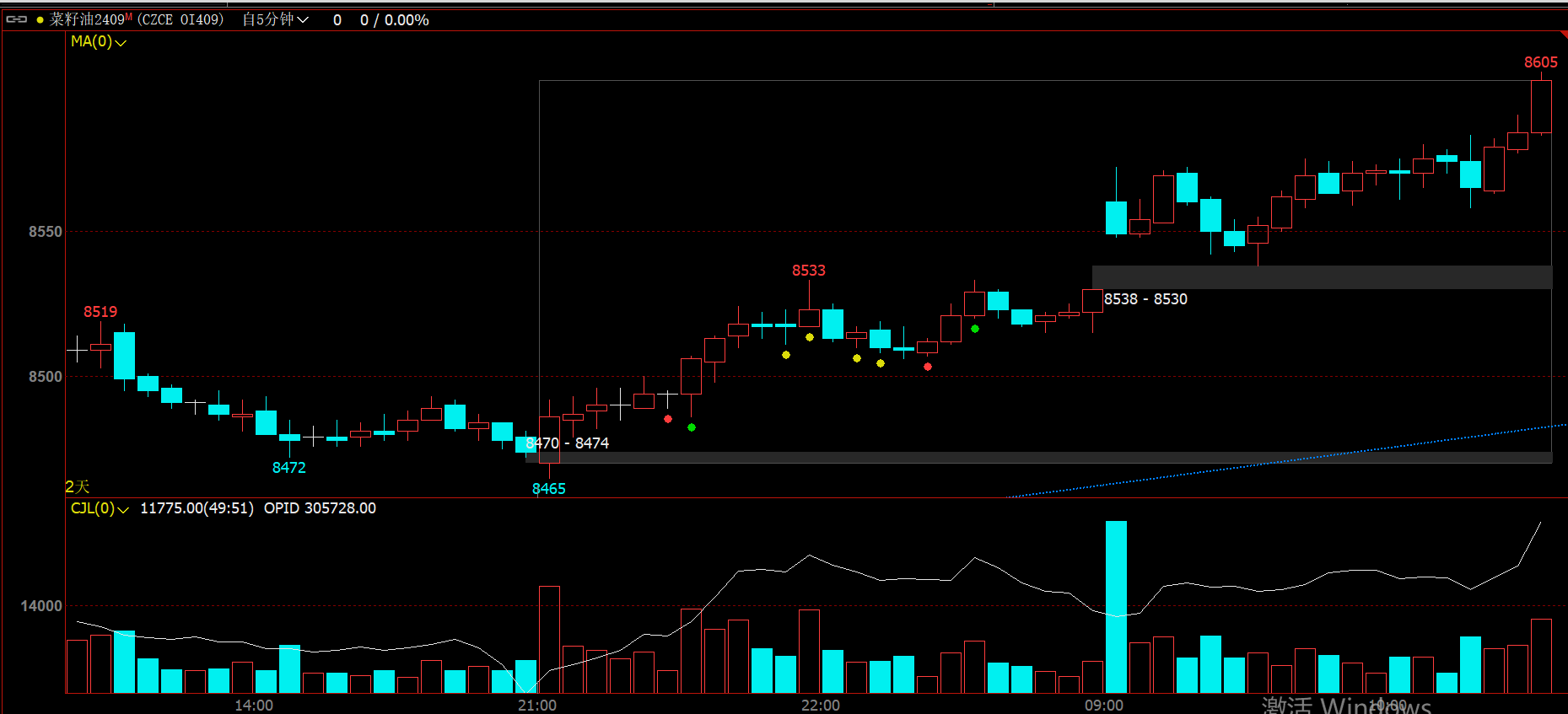Screen dimensions: 1568x714
Task: Click the 21:00 time axis label
Action: (x=537, y=705)
